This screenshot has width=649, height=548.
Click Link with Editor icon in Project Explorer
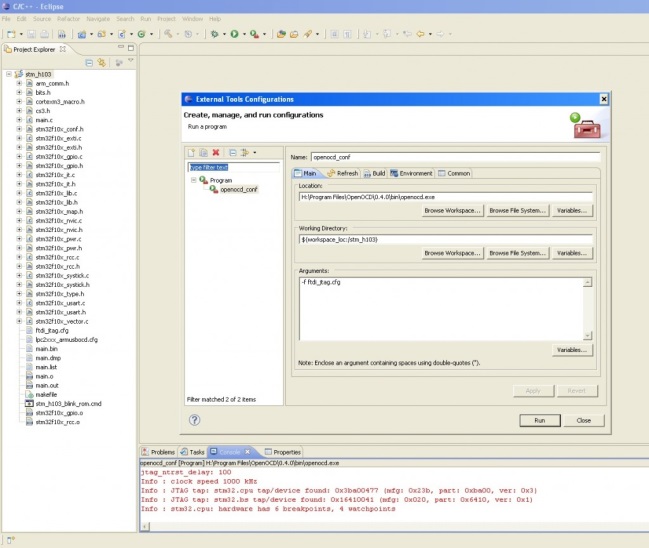click(x=100, y=62)
